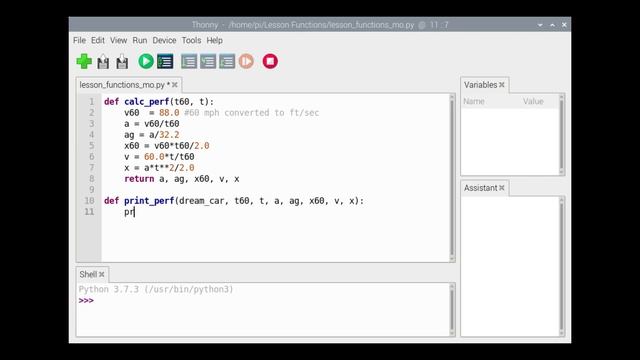Close the Thonny window
This screenshot has height=360, width=640.
(564, 25)
